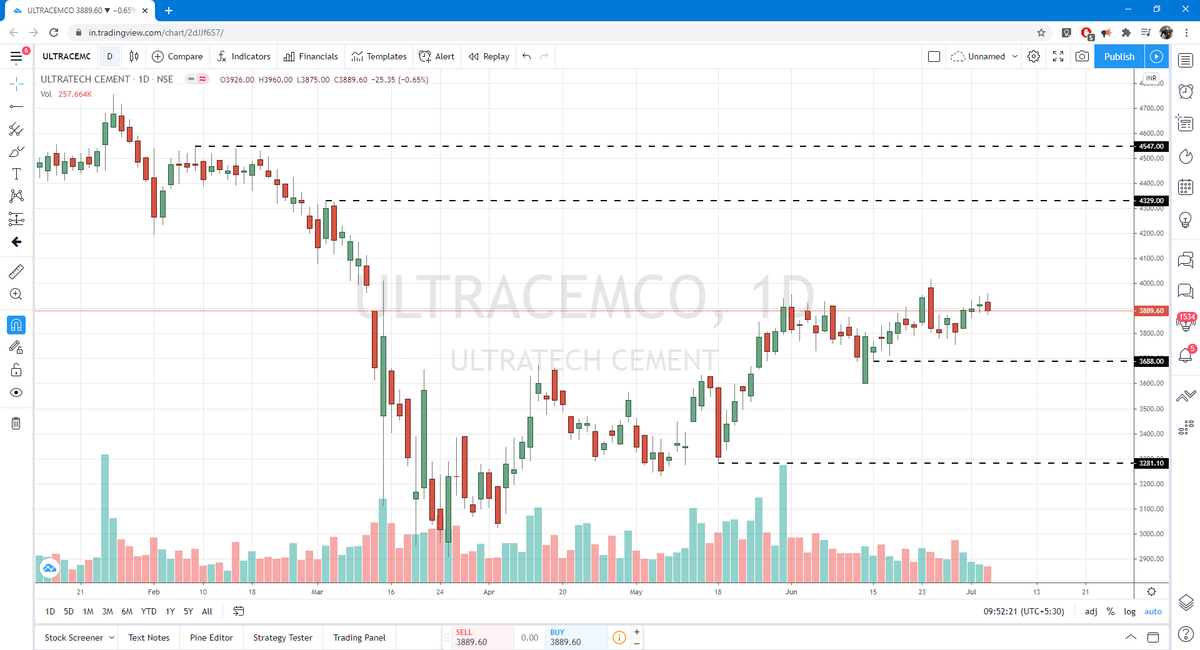Image resolution: width=1200 pixels, height=650 pixels.
Task: Select the 5Y date range
Action: [x=188, y=611]
